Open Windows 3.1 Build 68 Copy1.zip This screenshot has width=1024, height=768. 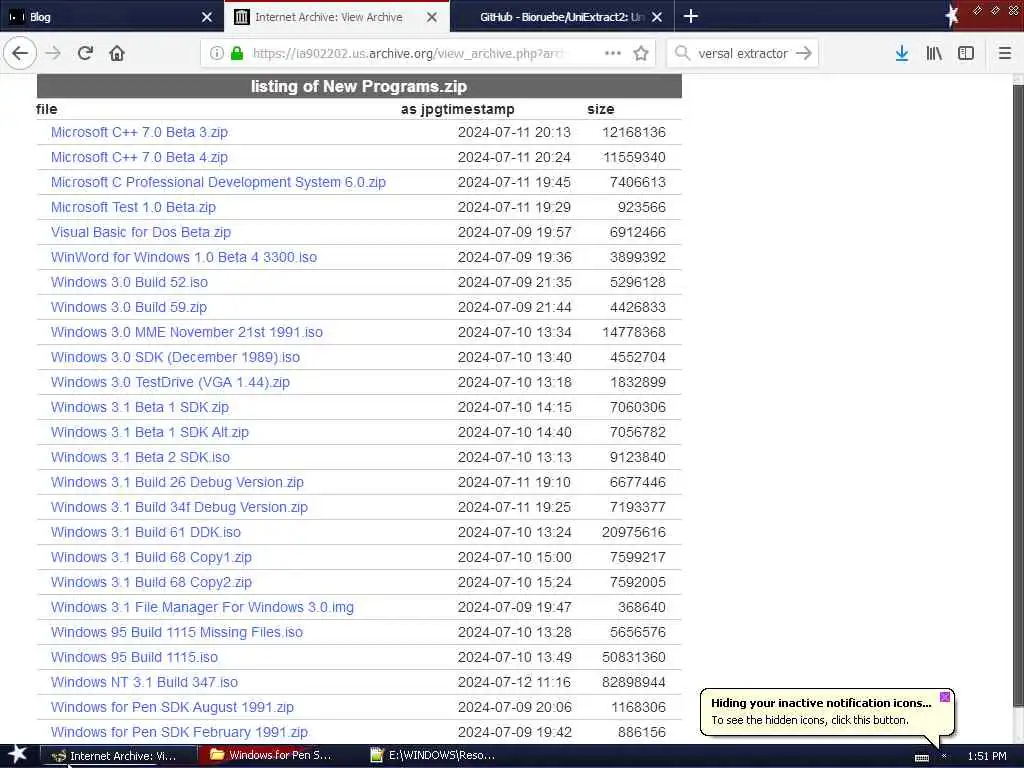[x=151, y=557]
